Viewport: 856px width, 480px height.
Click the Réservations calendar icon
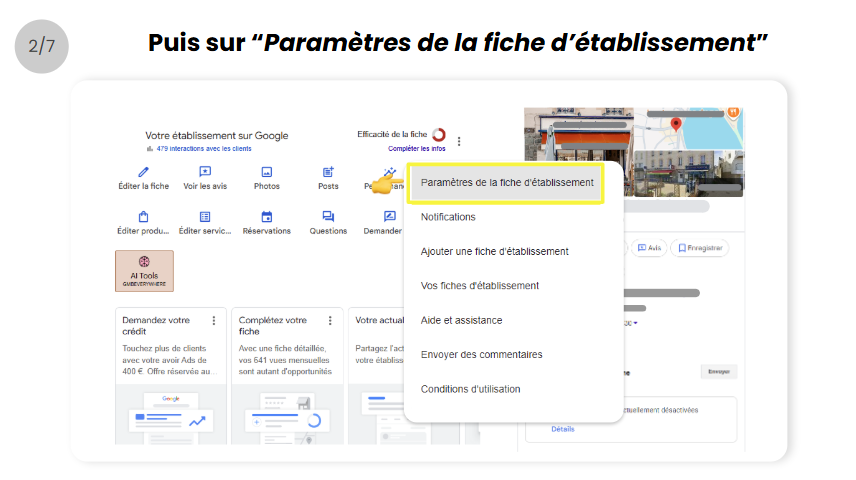(267, 216)
